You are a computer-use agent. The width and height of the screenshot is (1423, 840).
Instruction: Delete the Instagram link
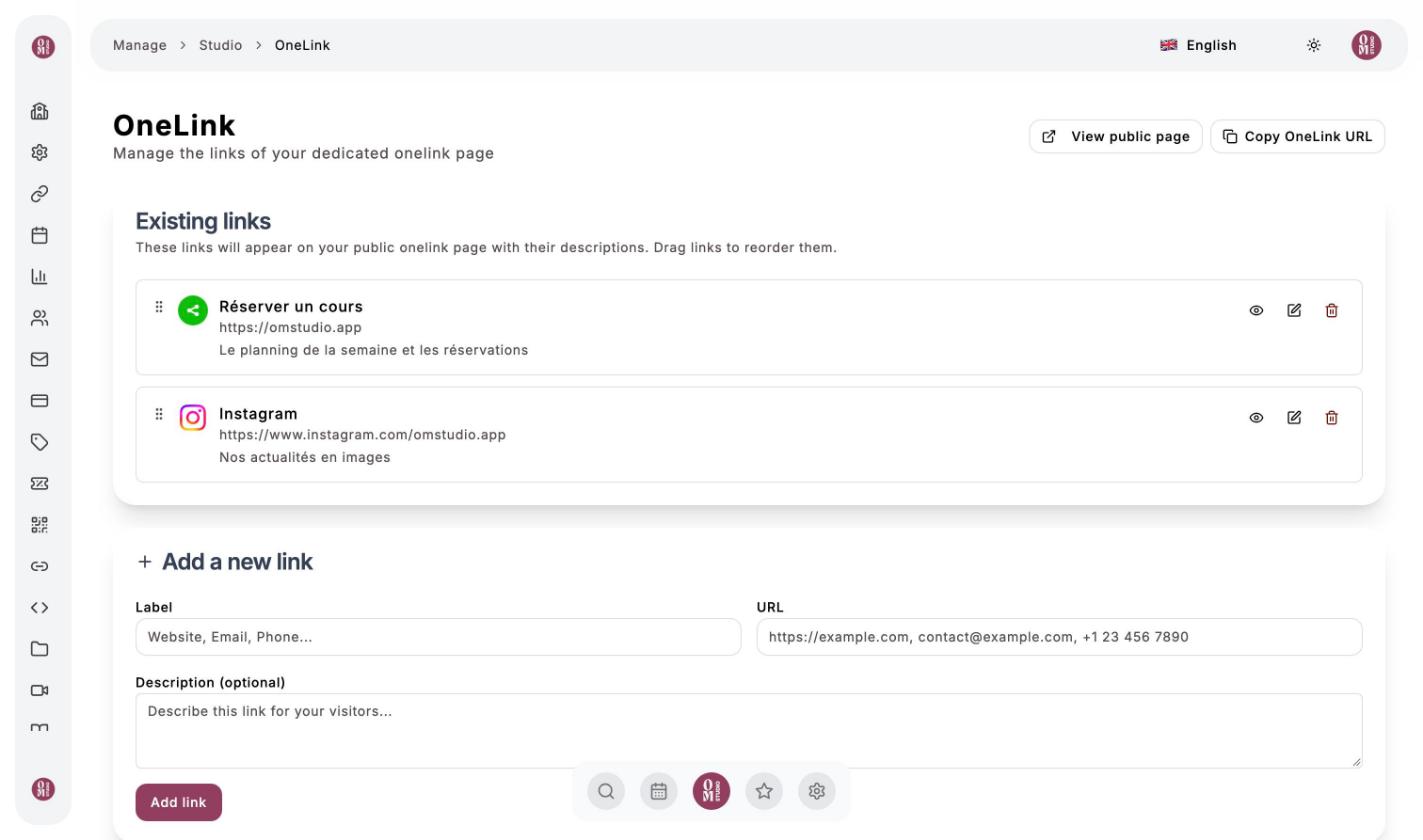click(1332, 417)
